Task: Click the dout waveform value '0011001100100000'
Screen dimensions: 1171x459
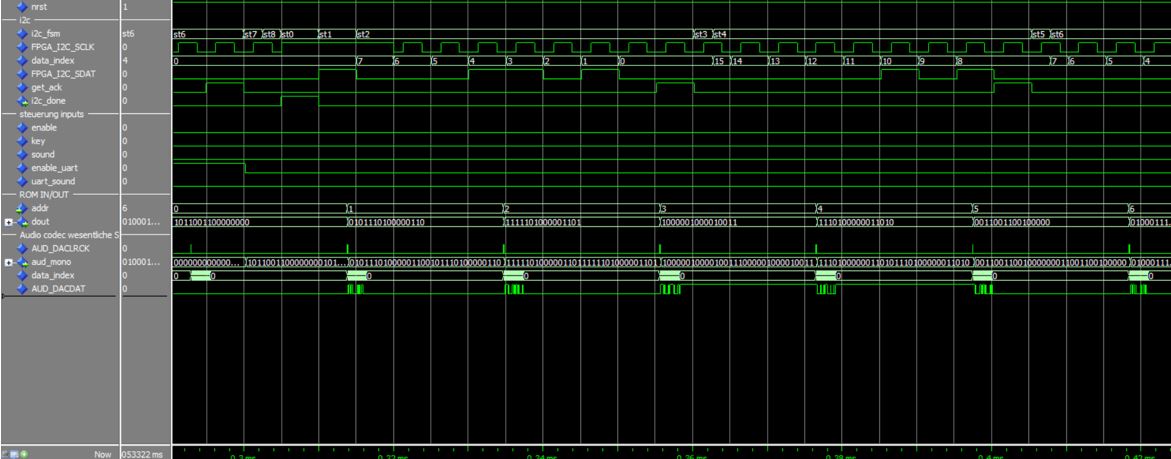Action: 1012,222
